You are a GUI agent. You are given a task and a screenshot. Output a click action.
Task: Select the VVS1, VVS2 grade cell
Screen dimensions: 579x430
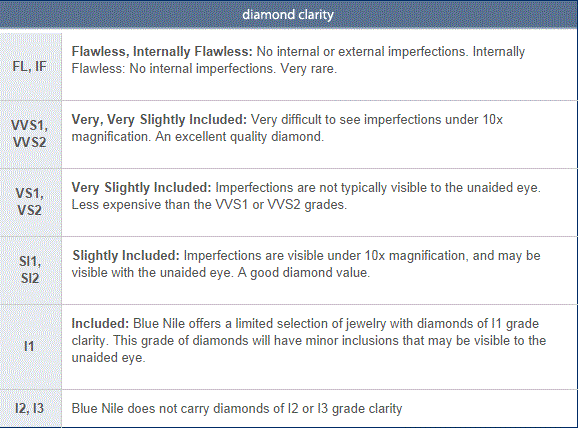tap(31, 134)
